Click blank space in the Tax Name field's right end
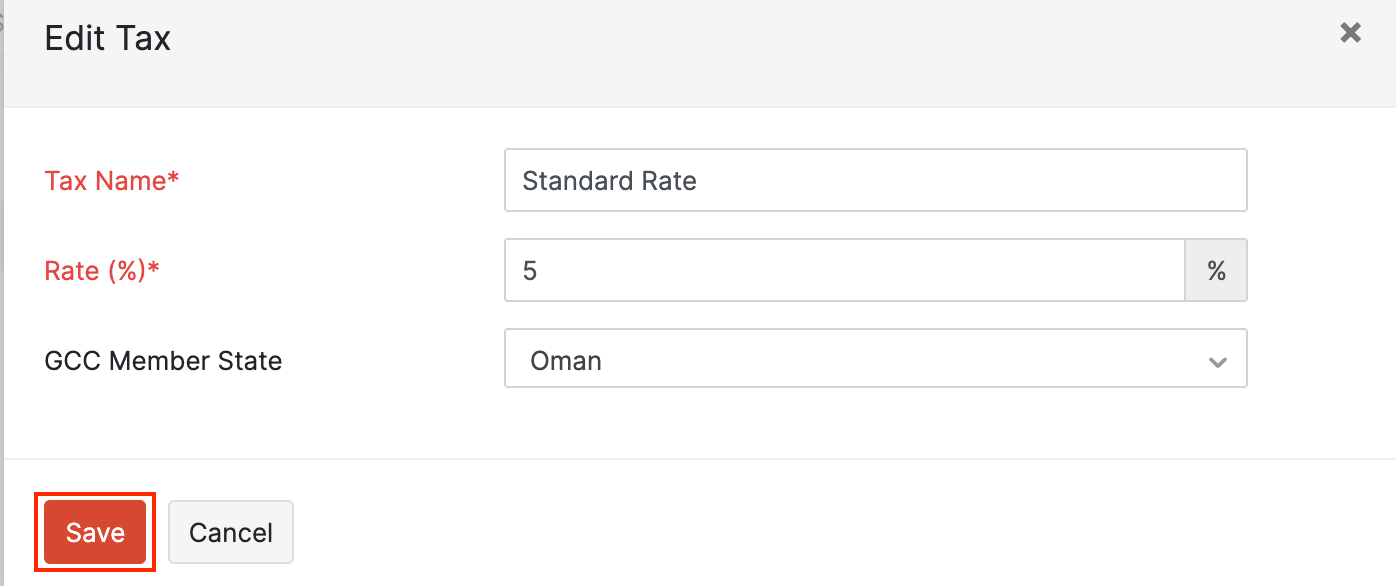 (x=1150, y=181)
